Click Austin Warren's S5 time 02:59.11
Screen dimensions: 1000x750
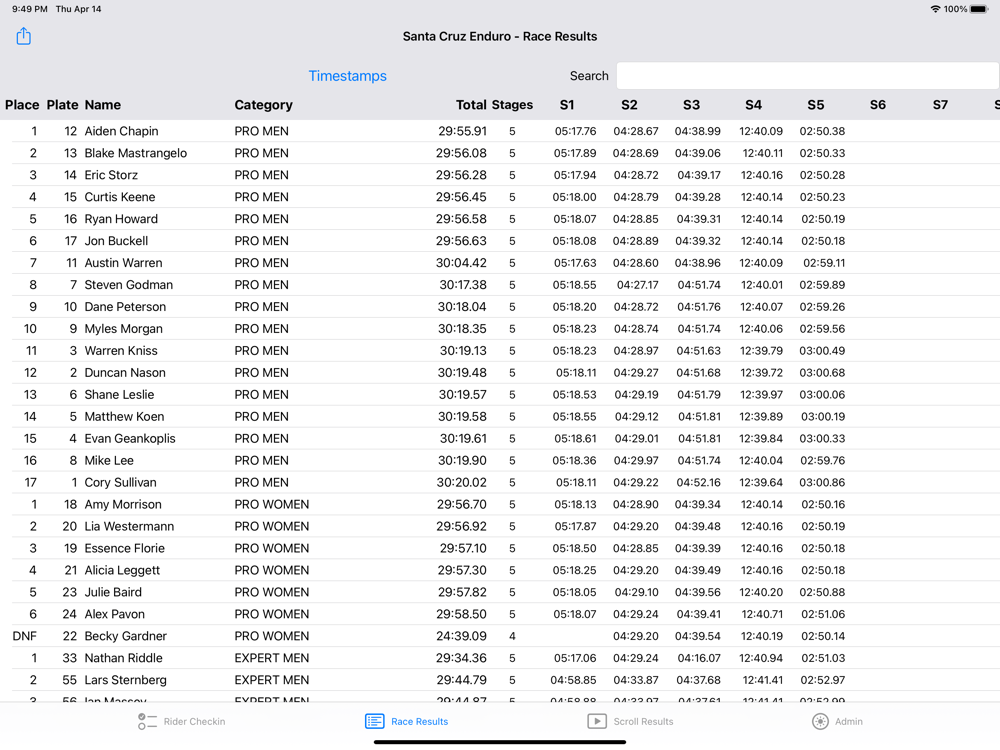click(x=824, y=263)
